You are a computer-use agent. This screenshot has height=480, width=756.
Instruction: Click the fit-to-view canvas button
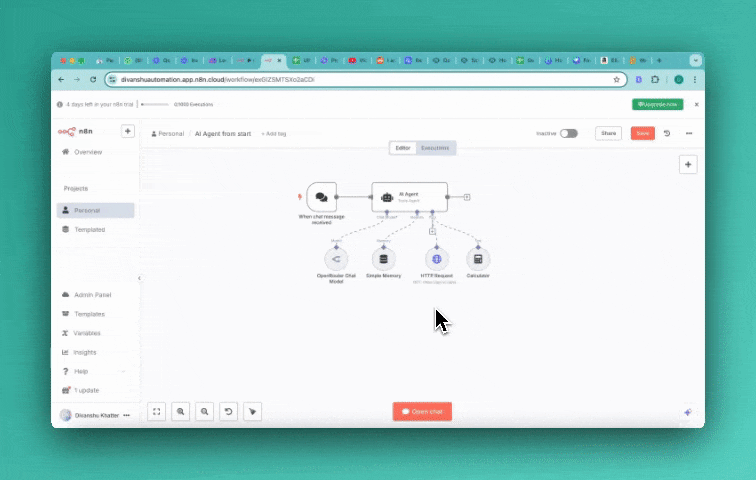pos(157,412)
